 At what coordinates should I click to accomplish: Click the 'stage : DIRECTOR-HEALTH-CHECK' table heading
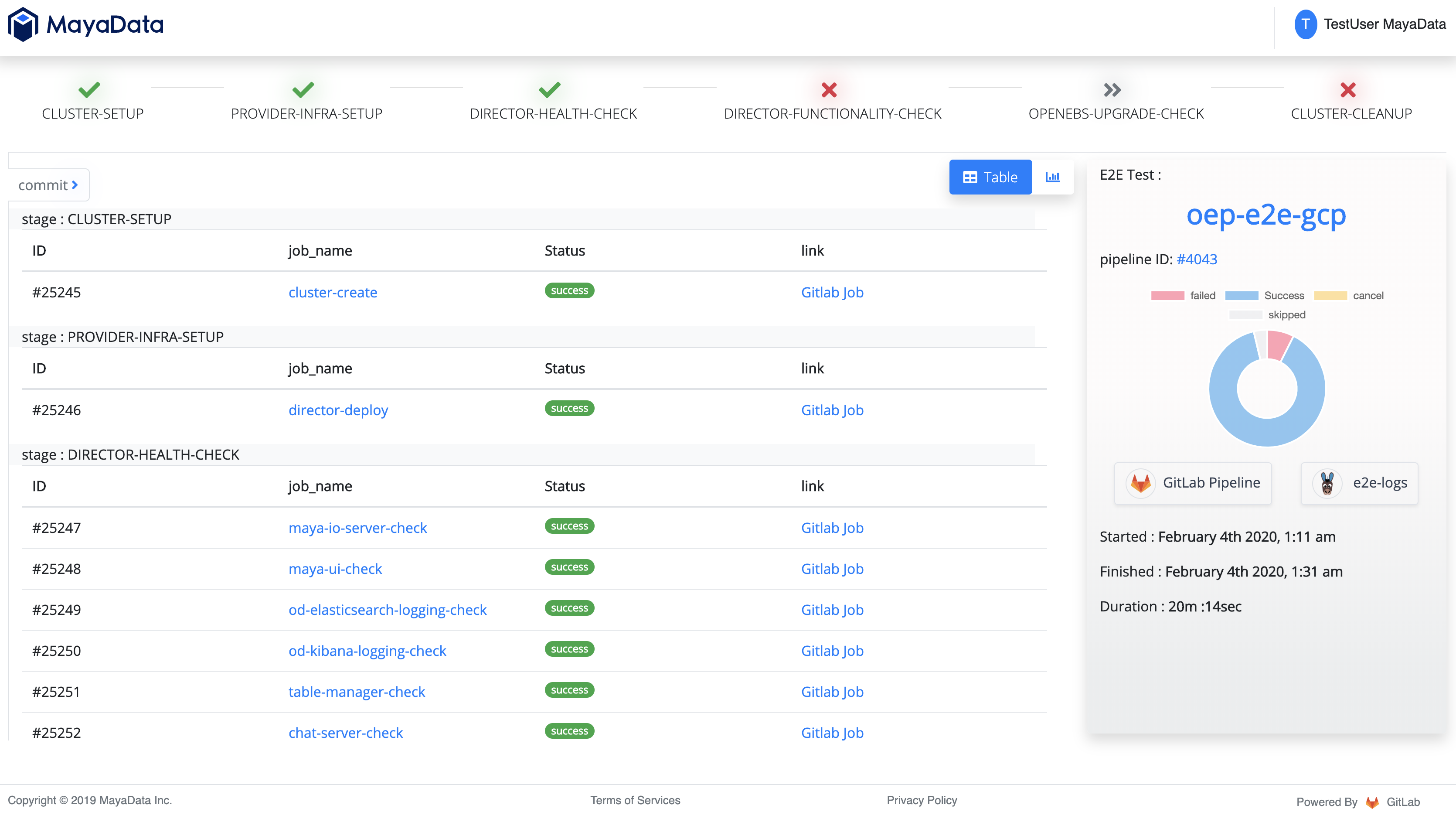pos(131,455)
